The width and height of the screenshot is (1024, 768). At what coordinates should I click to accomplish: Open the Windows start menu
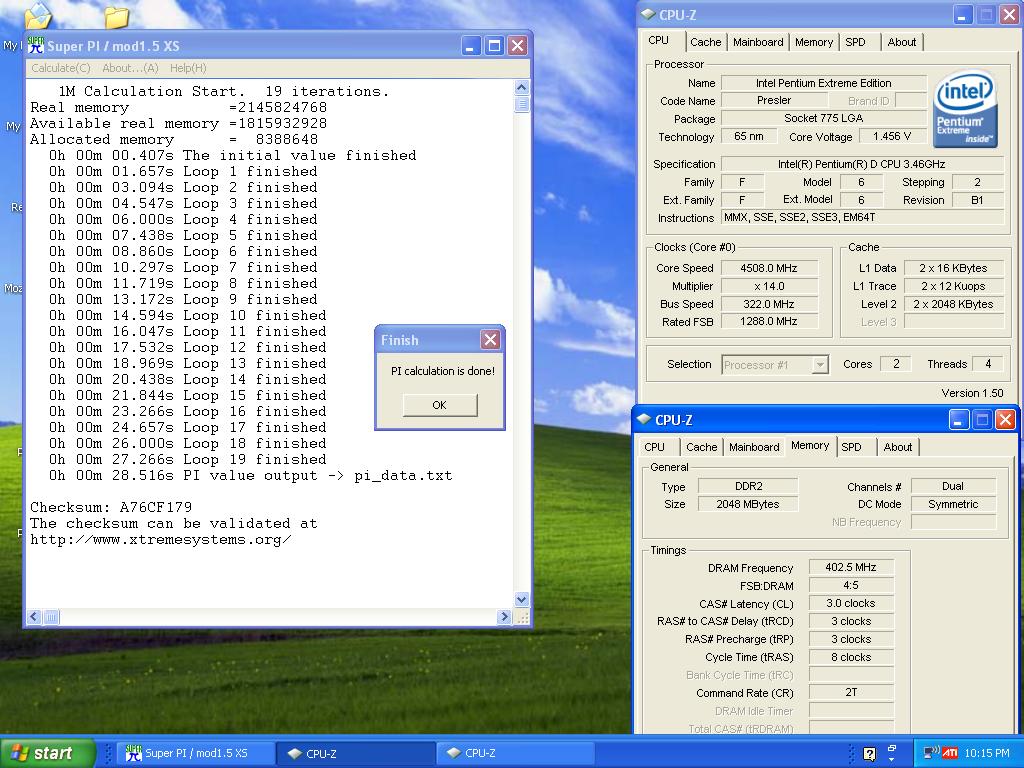pos(48,753)
